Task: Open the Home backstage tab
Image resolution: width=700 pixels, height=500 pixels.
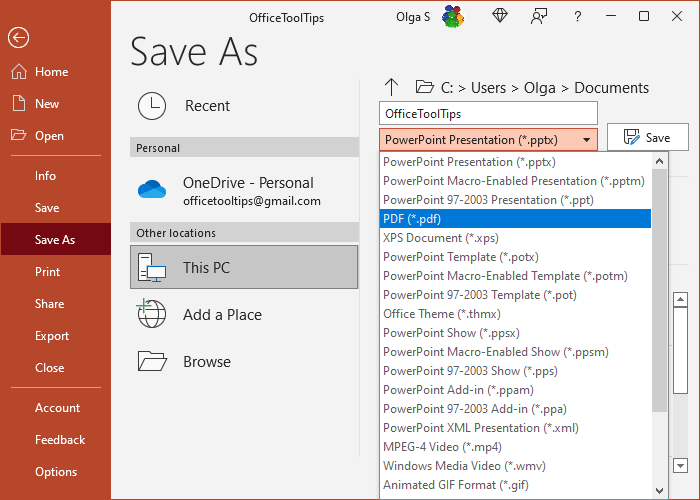Action: (56, 71)
